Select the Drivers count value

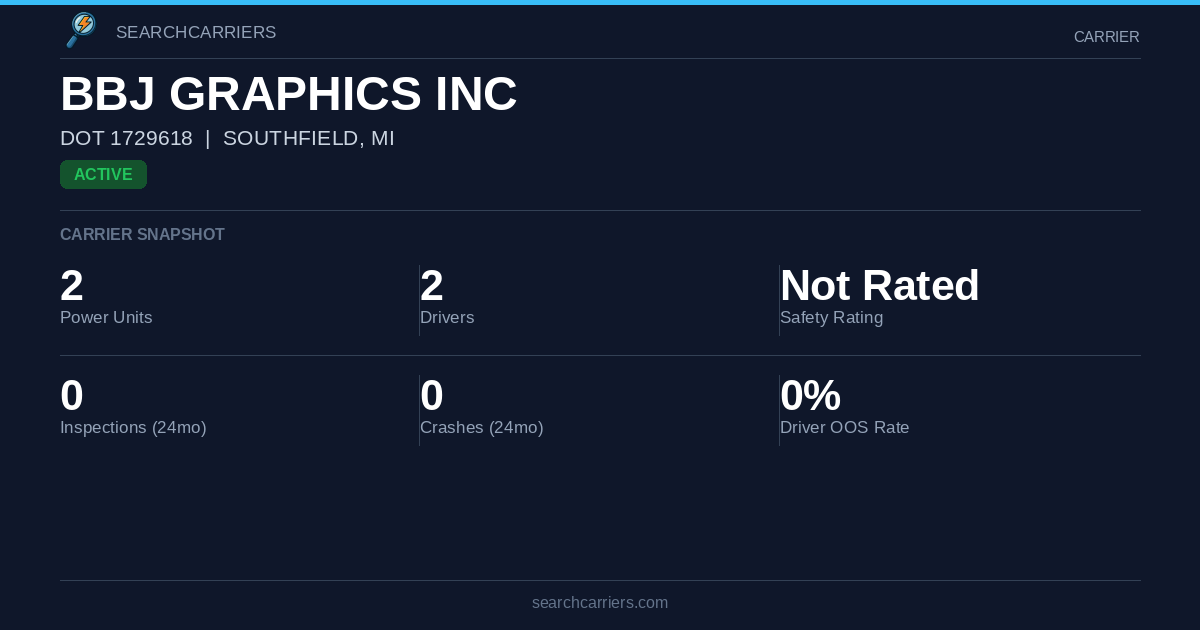coord(432,286)
